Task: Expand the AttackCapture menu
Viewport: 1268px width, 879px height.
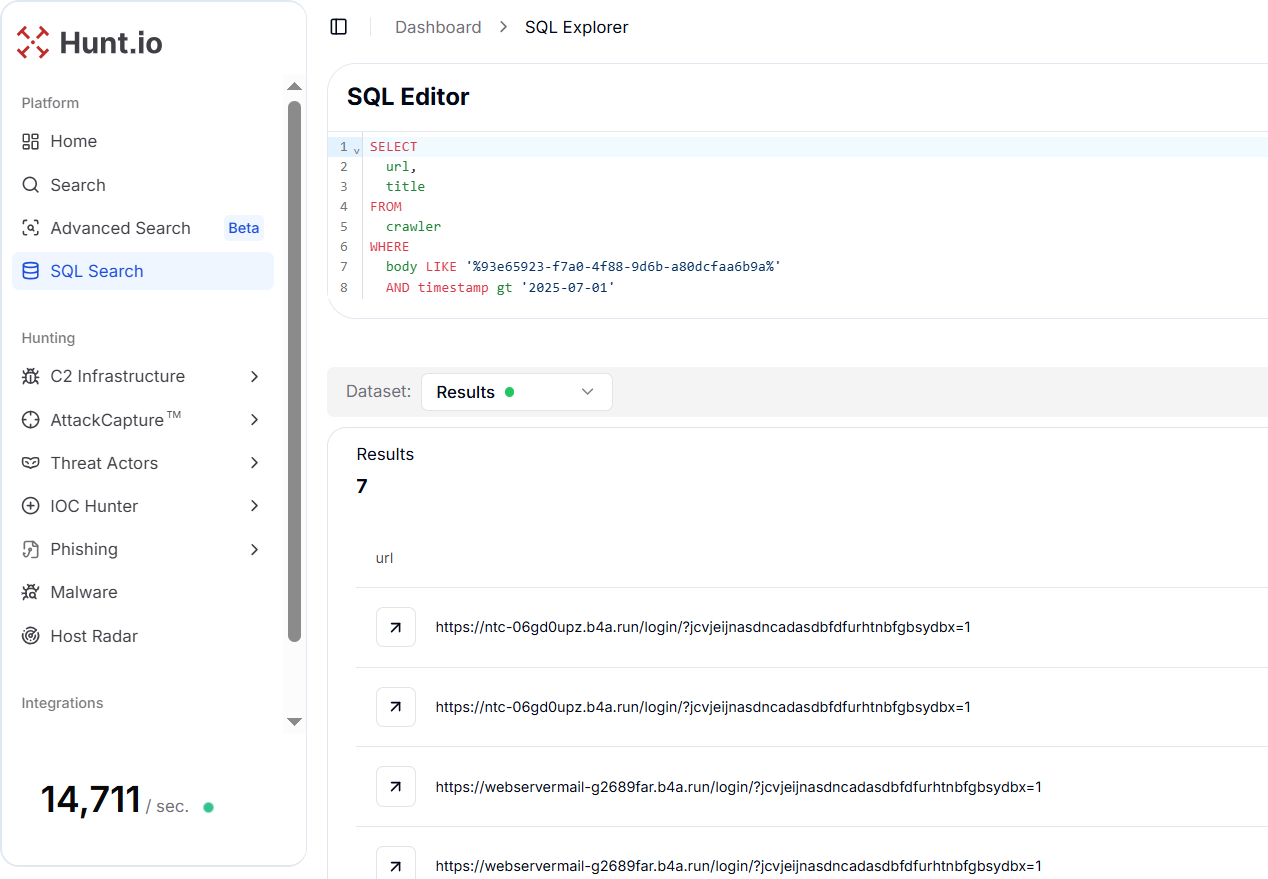Action: 254,420
